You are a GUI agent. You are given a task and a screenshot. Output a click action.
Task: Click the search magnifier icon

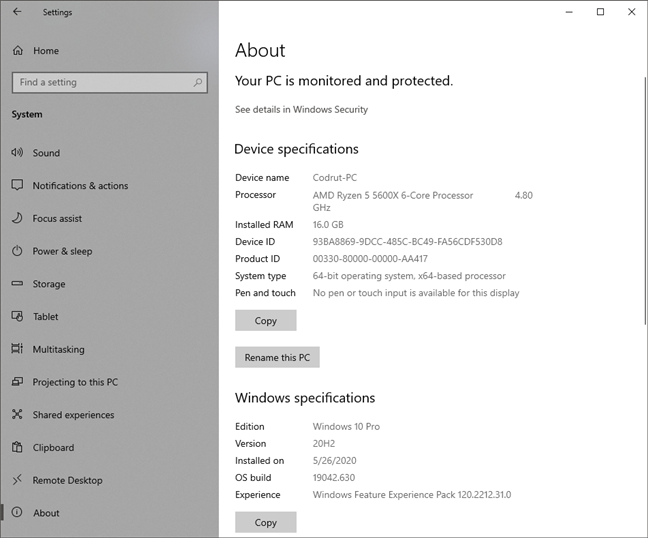pos(198,82)
